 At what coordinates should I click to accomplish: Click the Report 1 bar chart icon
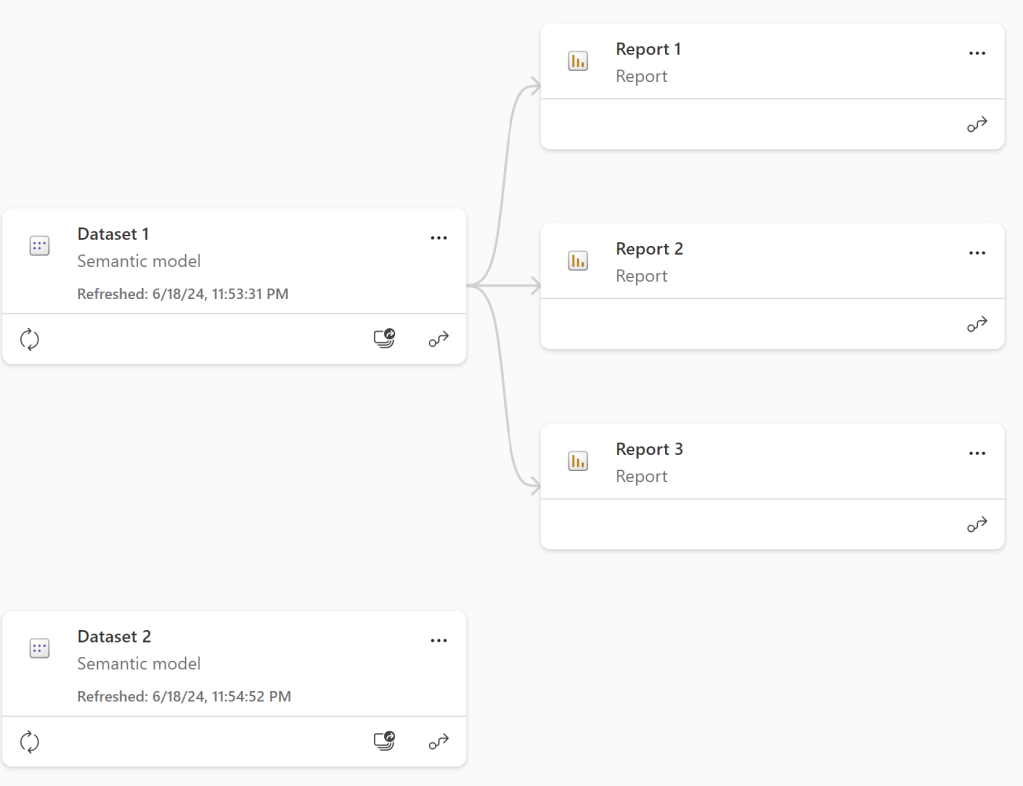pyautogui.click(x=578, y=61)
